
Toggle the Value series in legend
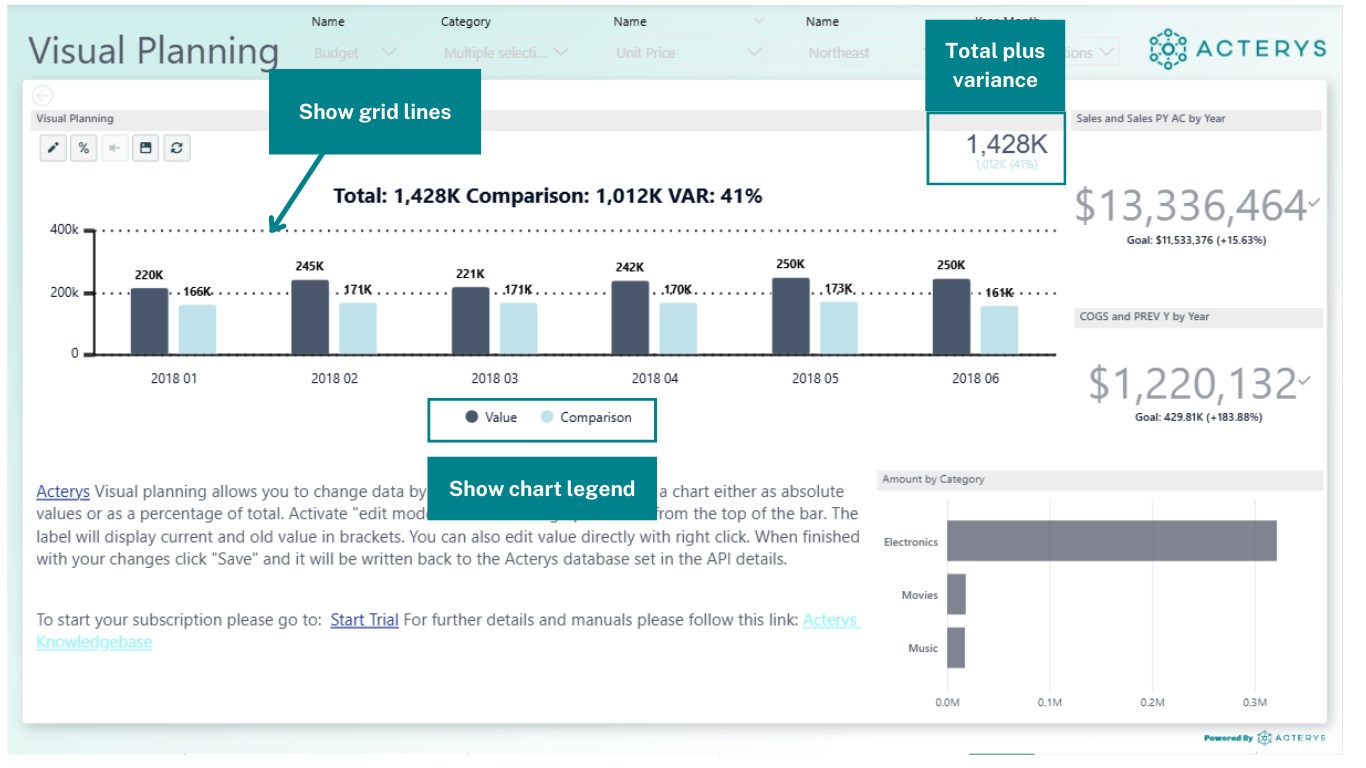click(x=492, y=417)
